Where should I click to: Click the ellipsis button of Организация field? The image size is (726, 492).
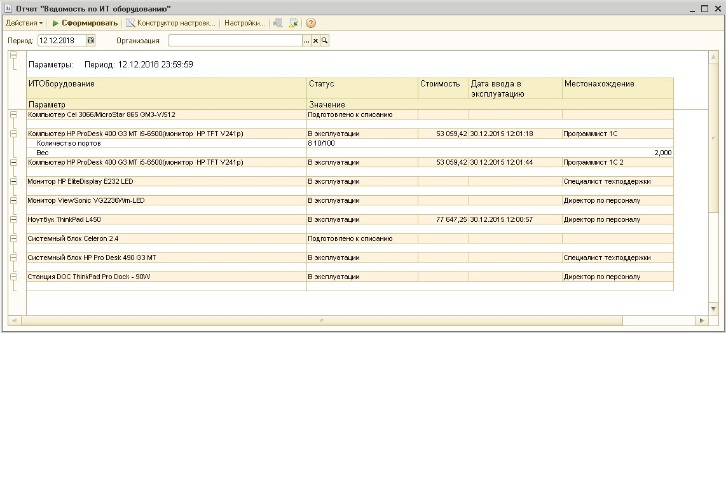(307, 41)
